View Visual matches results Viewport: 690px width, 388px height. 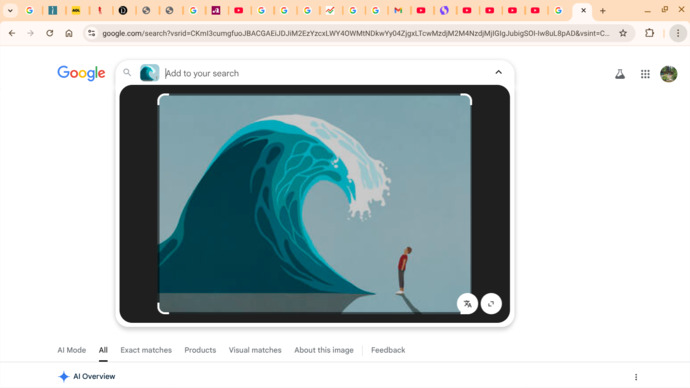[255, 350]
